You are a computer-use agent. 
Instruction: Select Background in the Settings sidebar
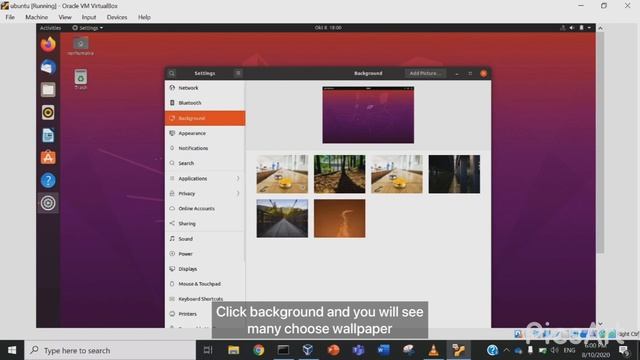tap(205, 118)
